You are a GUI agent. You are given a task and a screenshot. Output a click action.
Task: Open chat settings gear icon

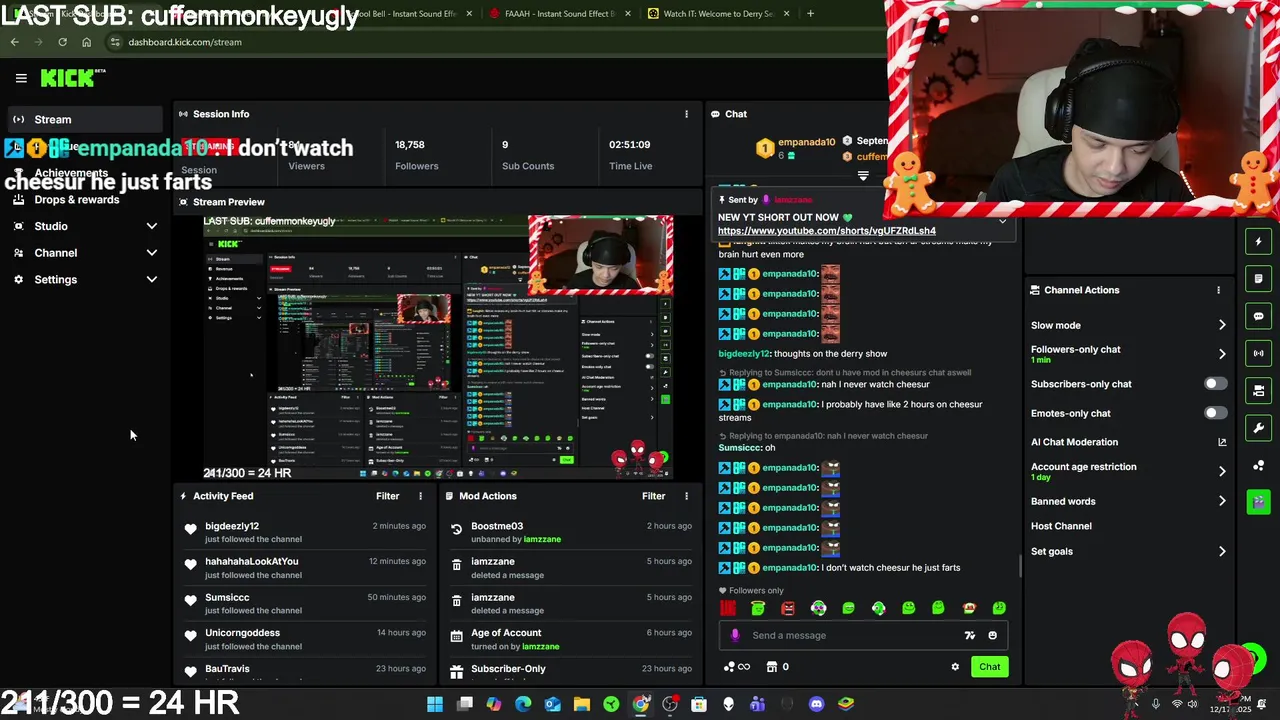point(955,667)
